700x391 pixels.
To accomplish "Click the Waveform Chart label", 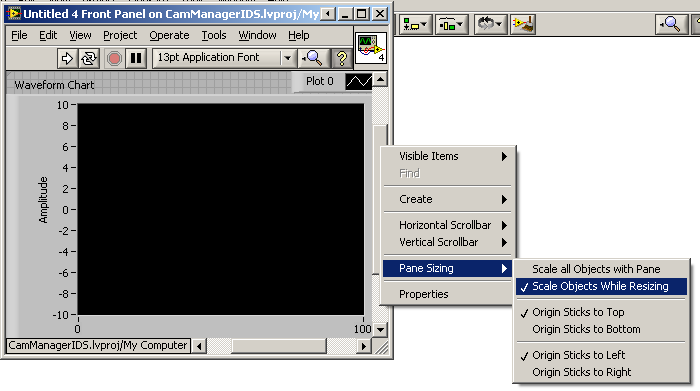I will tap(54, 85).
